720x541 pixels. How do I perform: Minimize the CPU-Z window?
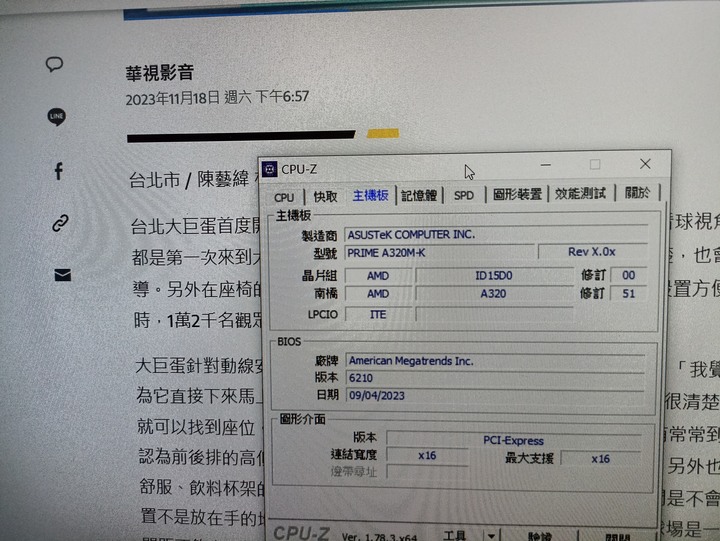(x=546, y=165)
